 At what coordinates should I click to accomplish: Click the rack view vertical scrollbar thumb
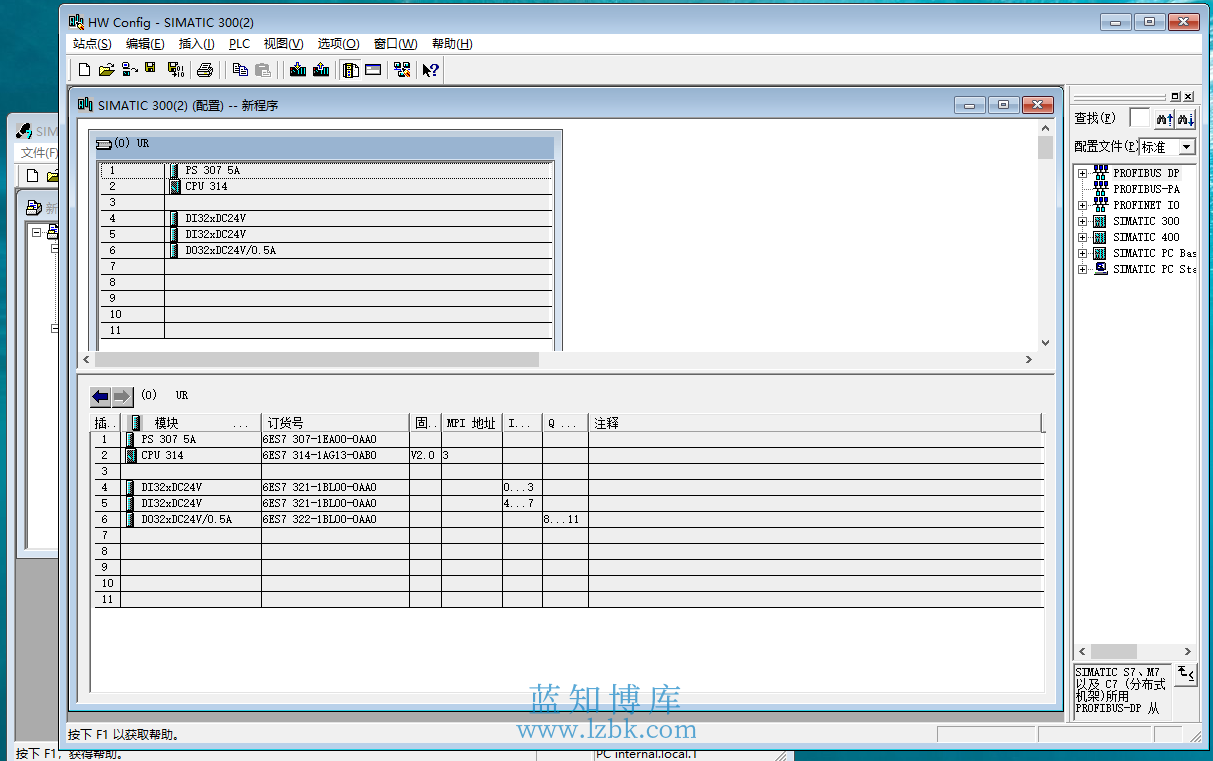point(1046,148)
